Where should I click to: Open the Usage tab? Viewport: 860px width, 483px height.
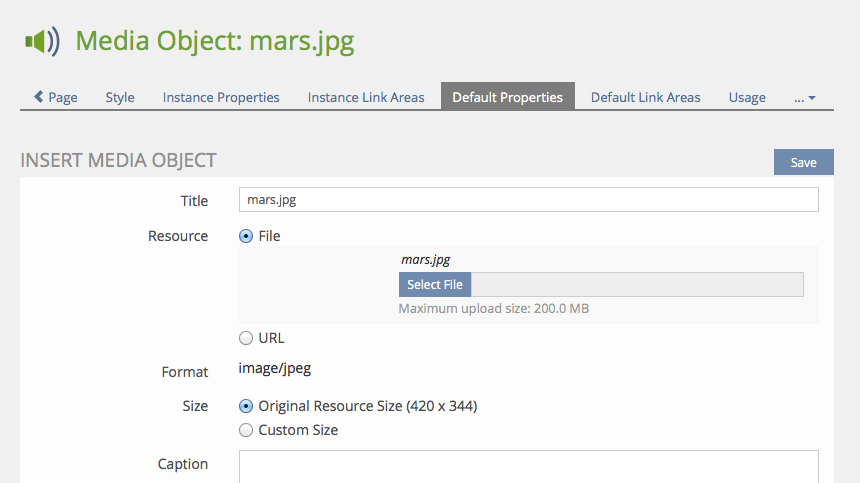pos(747,97)
